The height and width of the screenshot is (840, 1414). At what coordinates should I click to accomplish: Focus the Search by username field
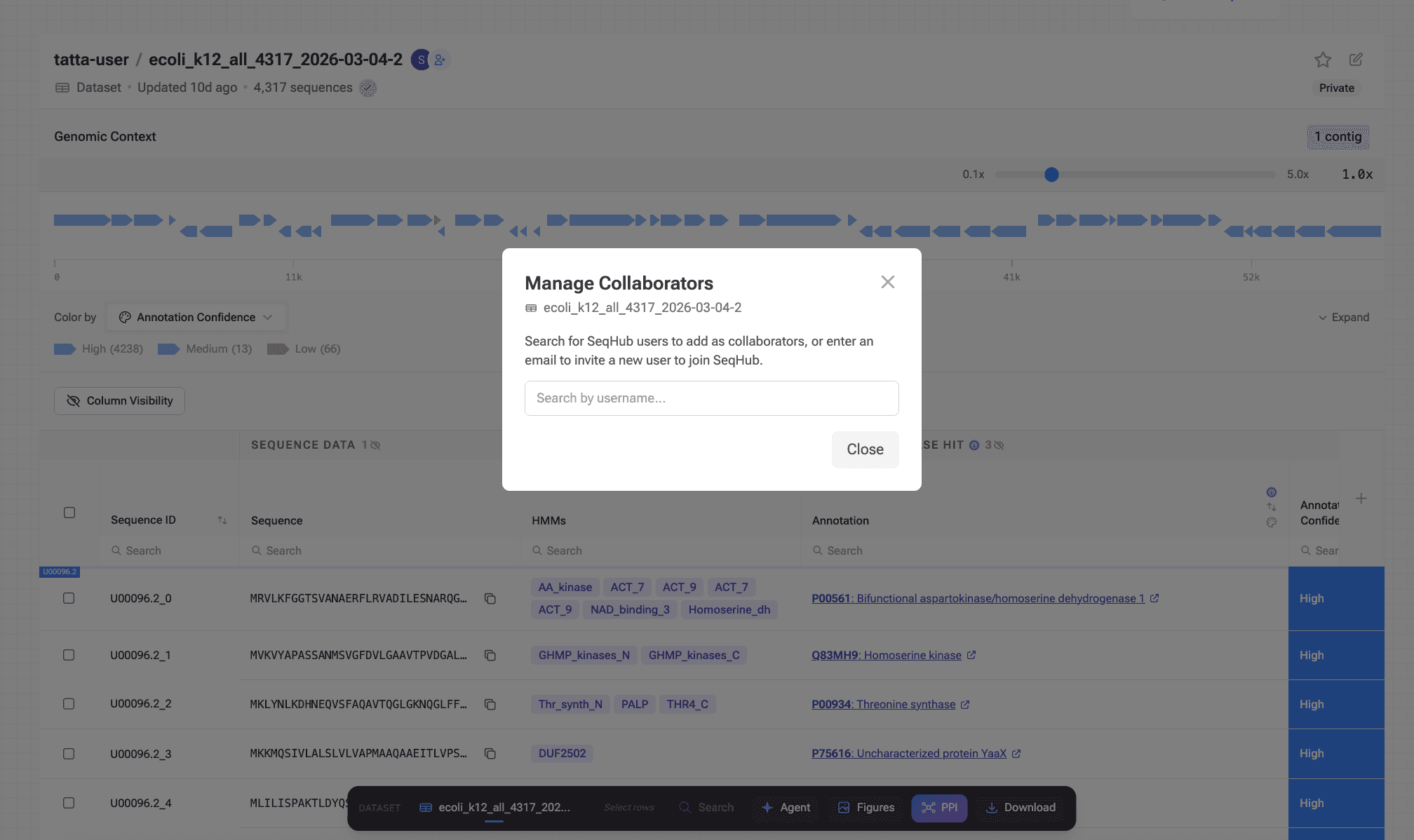pos(711,398)
